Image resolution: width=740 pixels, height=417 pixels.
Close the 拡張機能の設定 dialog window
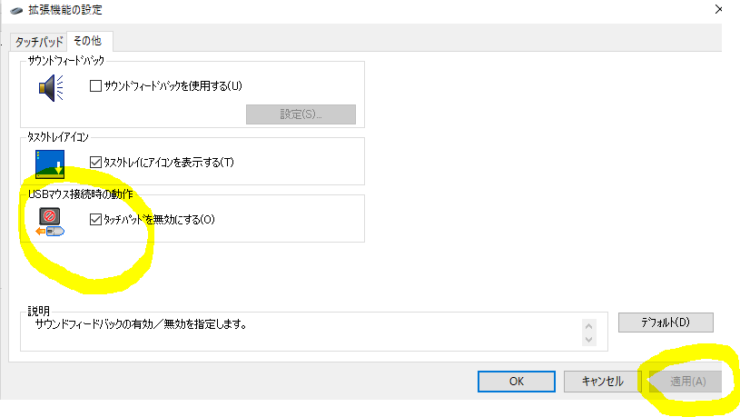point(719,9)
